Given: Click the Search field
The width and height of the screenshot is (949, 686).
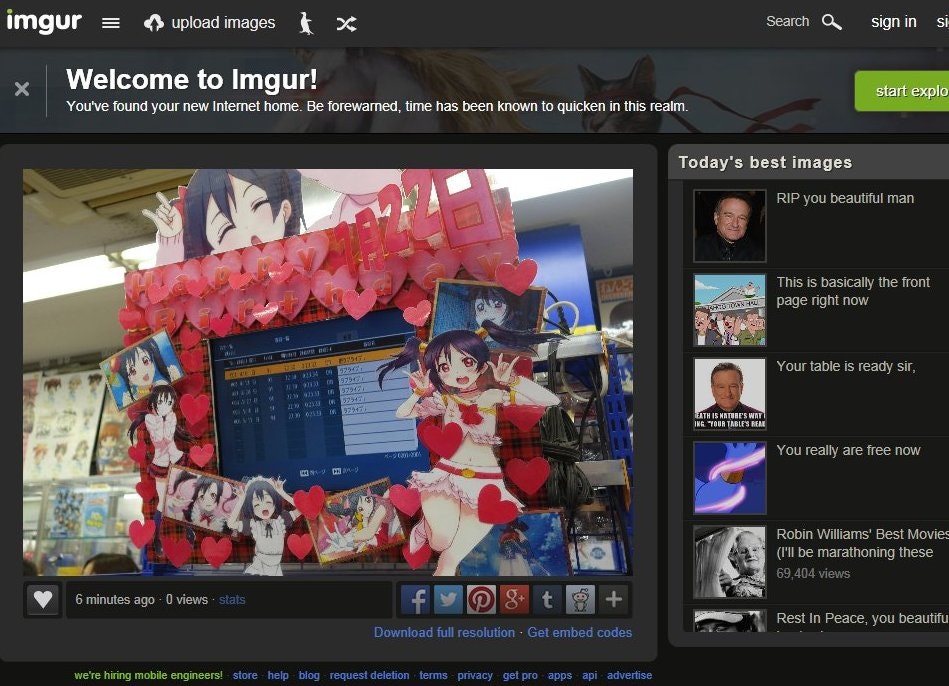Looking at the screenshot, I should click(787, 21).
